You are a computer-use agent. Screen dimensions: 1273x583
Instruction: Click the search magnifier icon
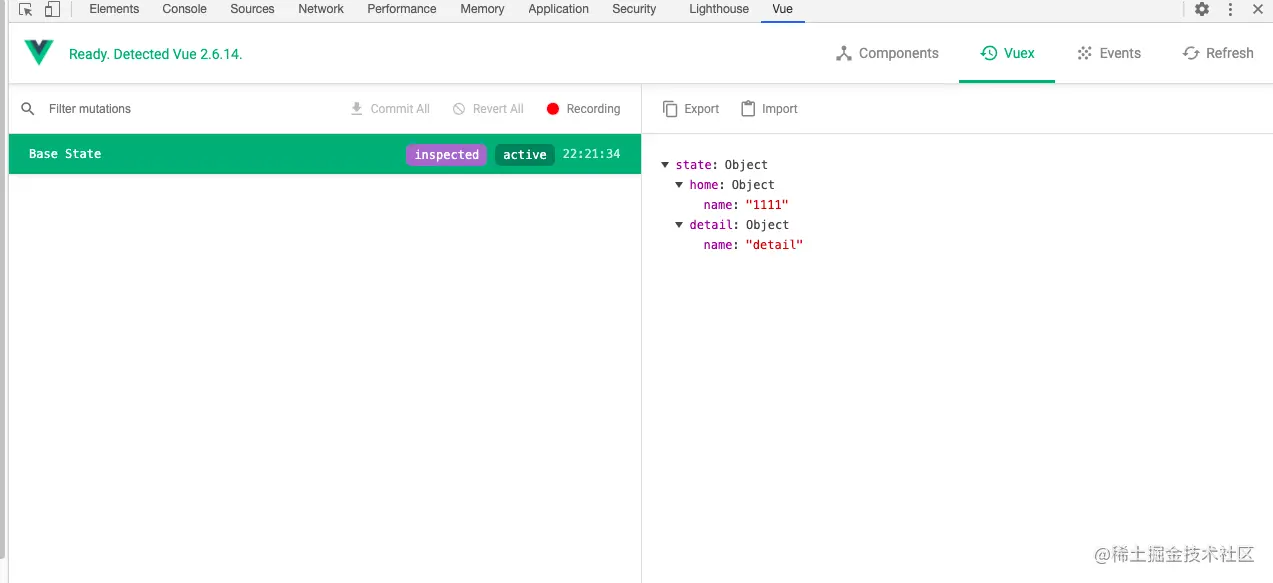pyautogui.click(x=28, y=109)
